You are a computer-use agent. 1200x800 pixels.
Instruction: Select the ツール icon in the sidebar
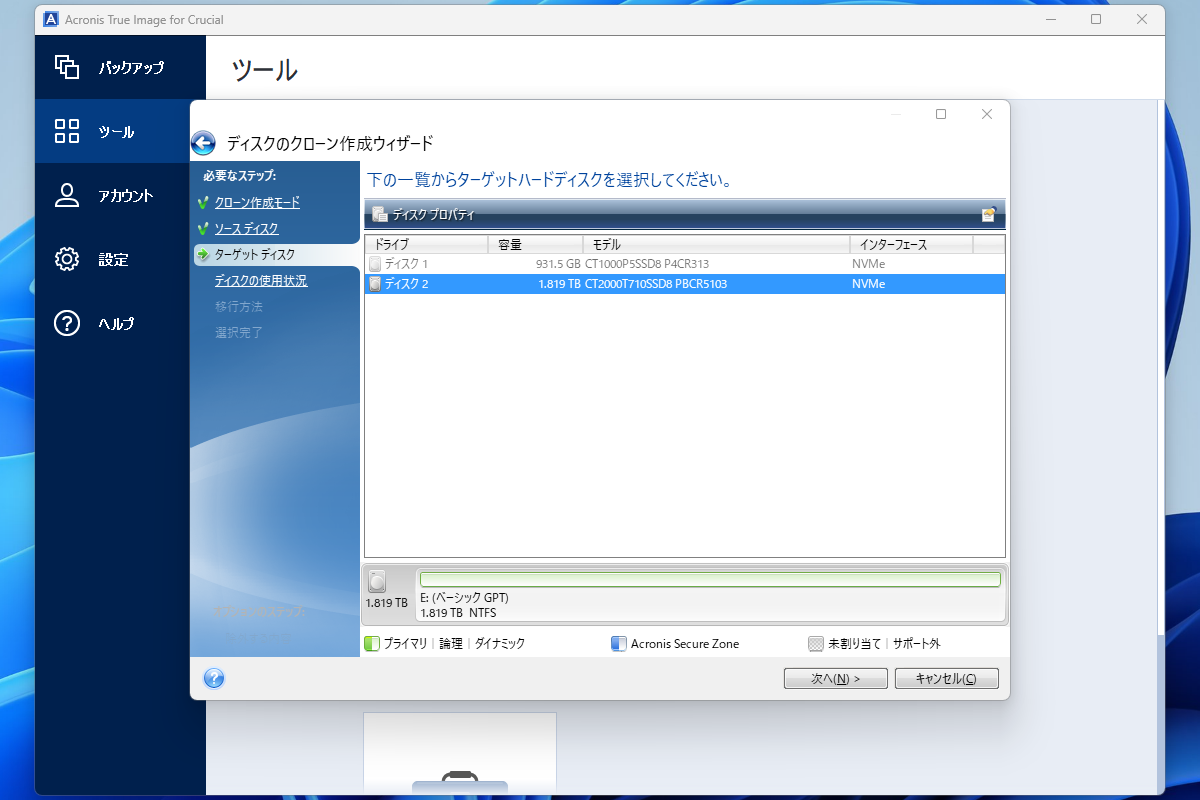click(x=66, y=131)
